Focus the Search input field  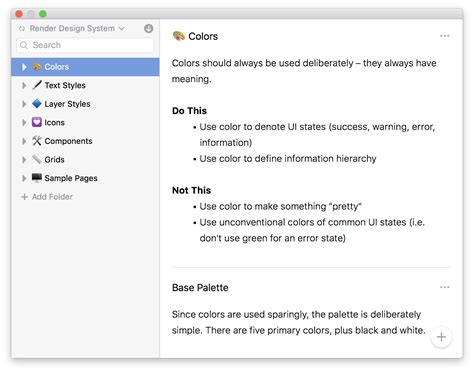pos(85,45)
